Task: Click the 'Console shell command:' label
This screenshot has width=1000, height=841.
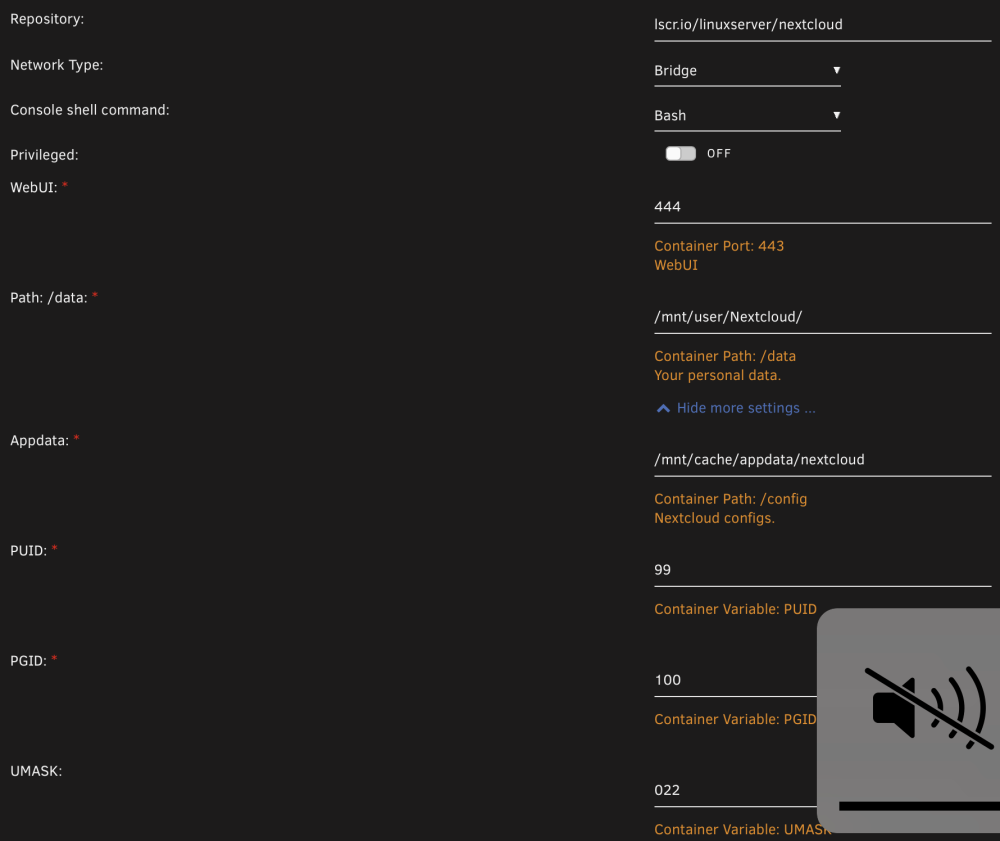Action: (90, 110)
